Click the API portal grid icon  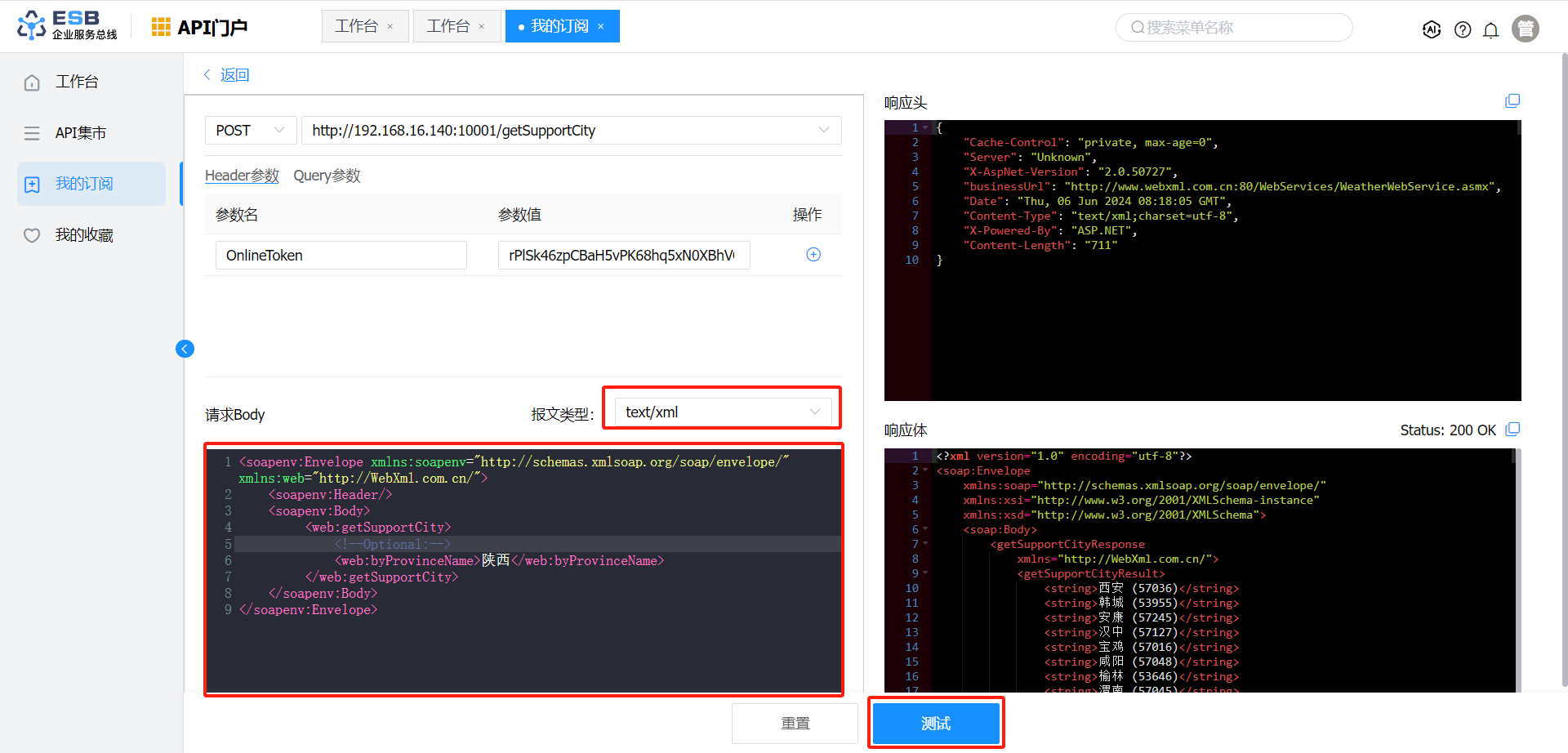(160, 27)
